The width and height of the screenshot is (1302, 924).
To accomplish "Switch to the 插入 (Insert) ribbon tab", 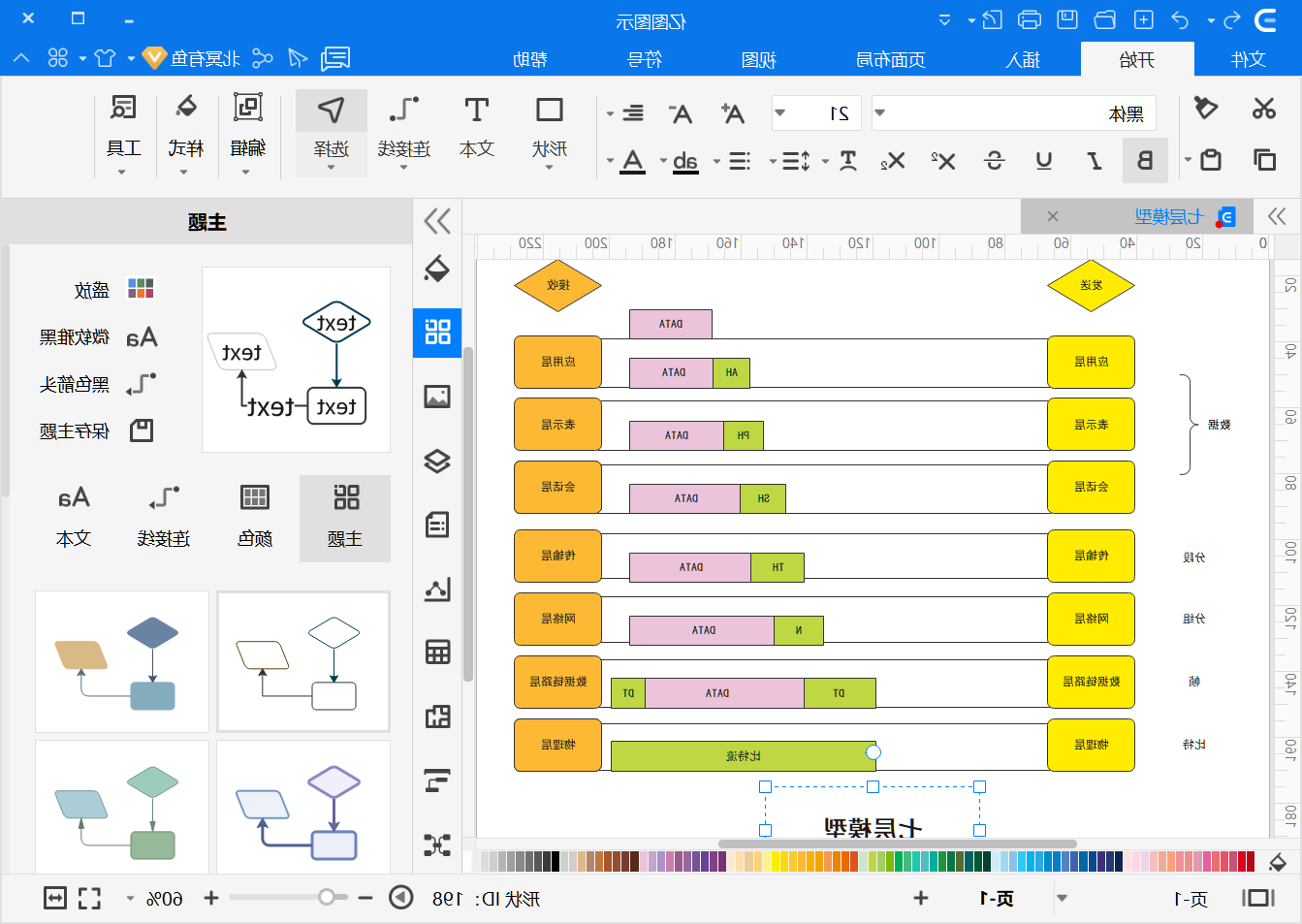I will (x=1022, y=59).
